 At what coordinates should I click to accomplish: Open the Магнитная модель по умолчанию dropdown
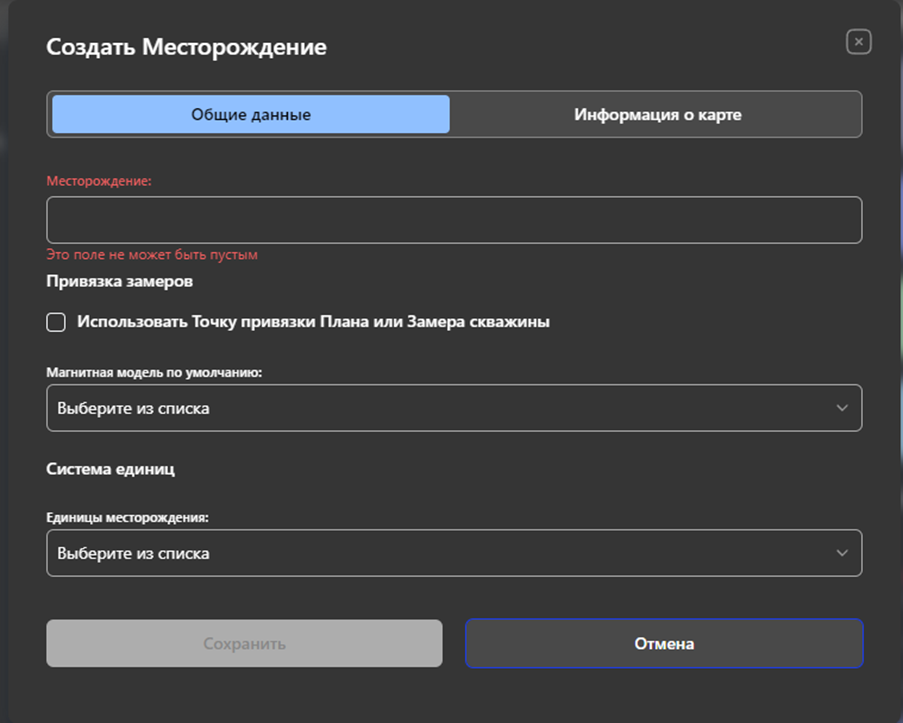coord(454,408)
